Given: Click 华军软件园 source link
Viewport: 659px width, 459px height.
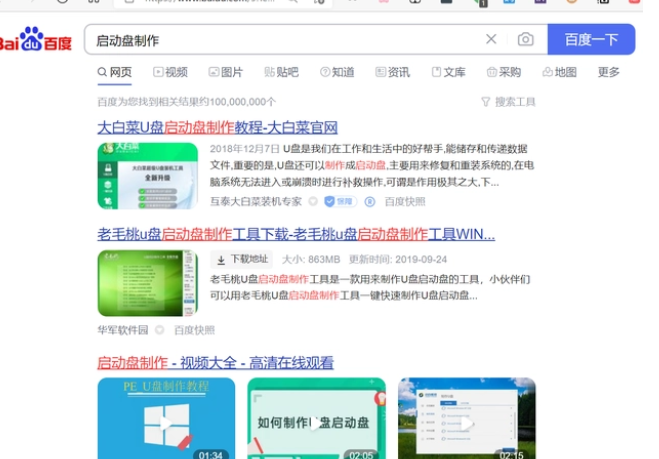Looking at the screenshot, I should click(x=123, y=330).
